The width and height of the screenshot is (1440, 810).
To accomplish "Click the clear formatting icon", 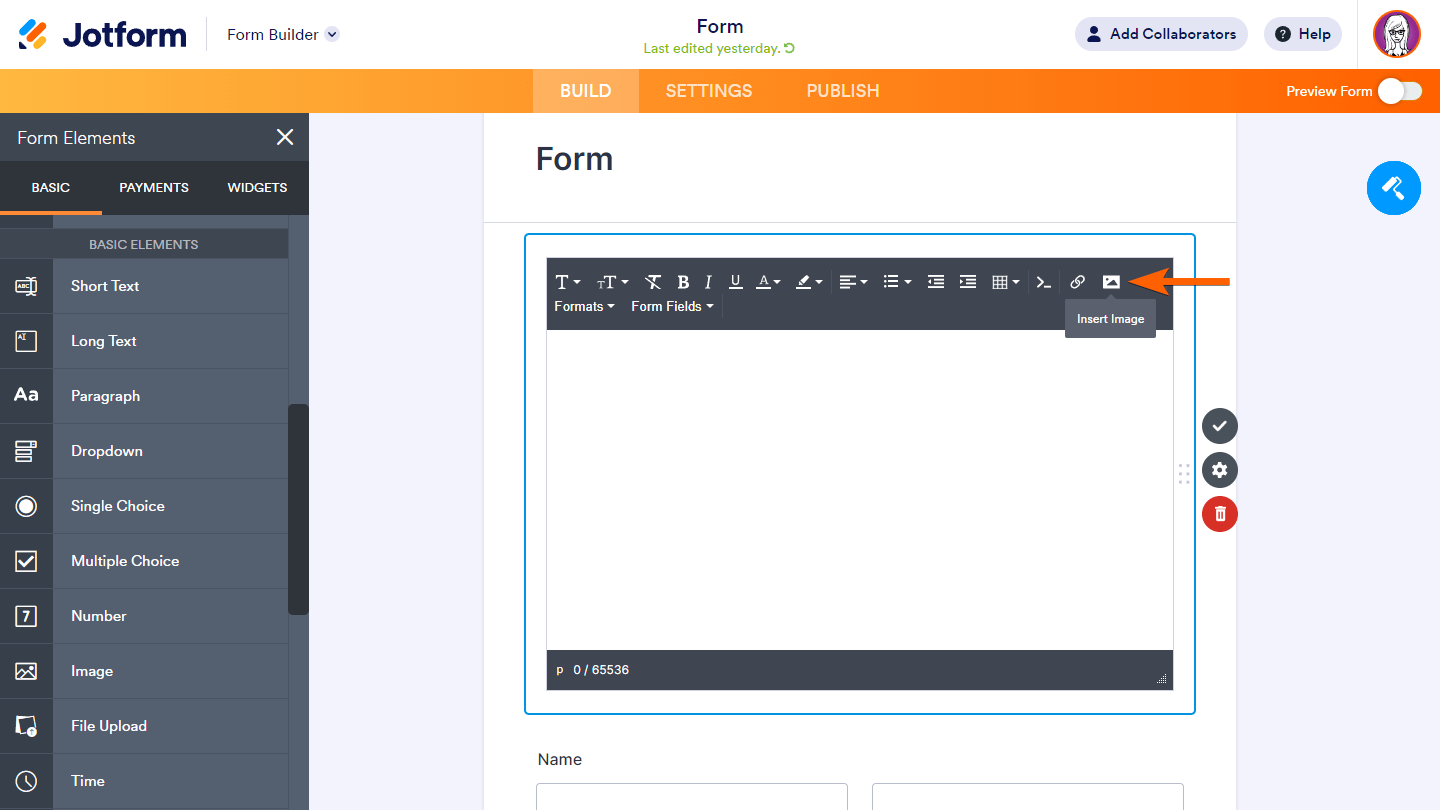I will pyautogui.click(x=653, y=282).
